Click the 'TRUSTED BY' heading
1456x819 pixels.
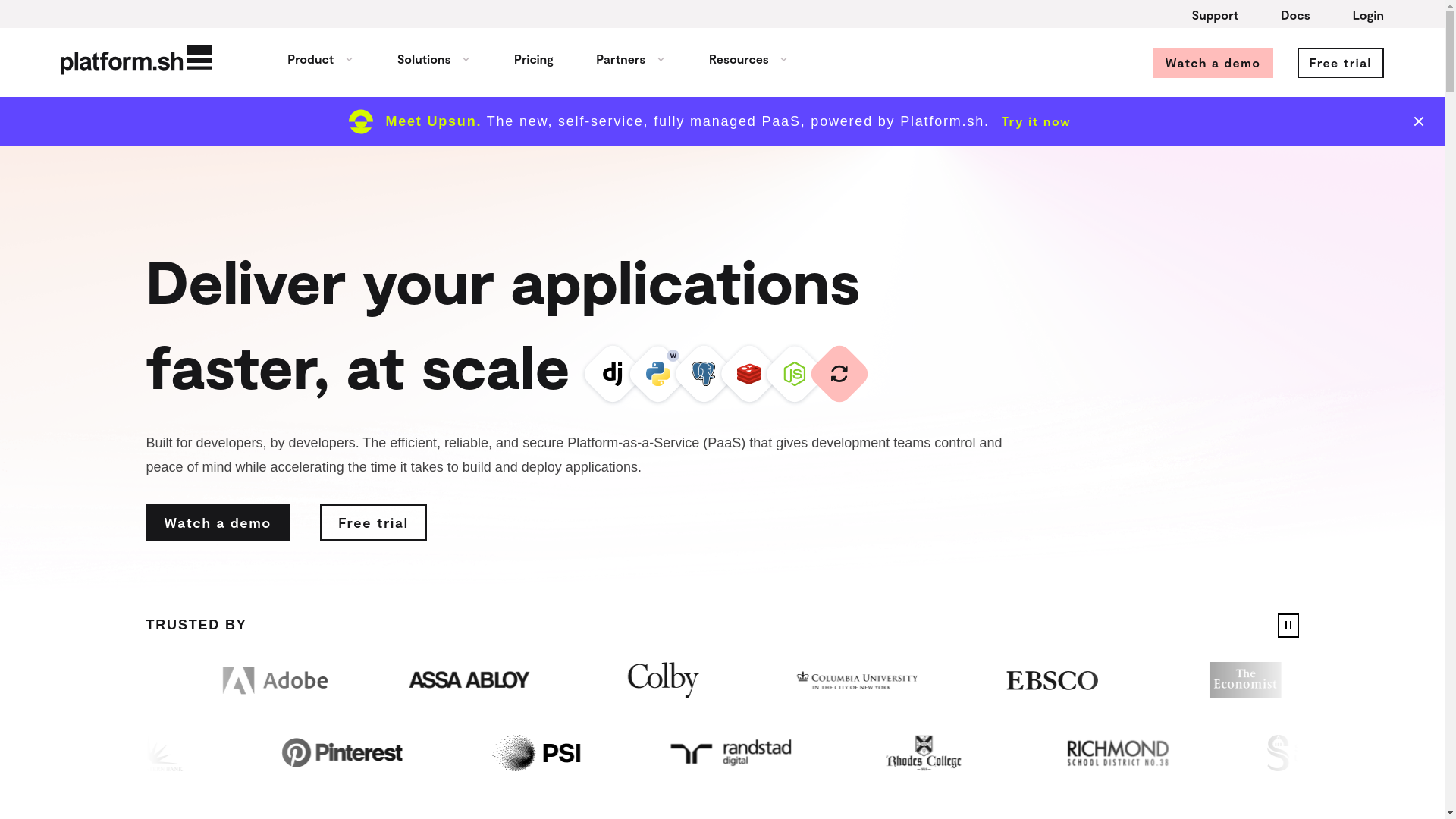click(196, 625)
